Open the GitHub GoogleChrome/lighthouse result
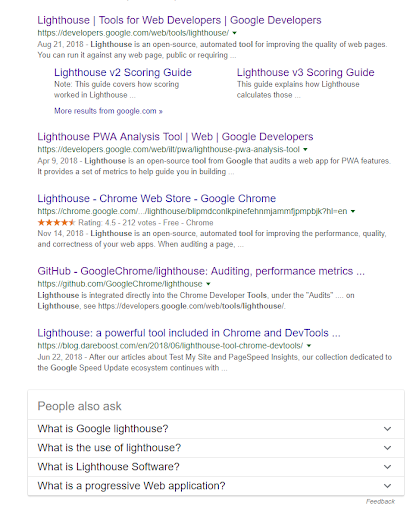 tap(201, 271)
